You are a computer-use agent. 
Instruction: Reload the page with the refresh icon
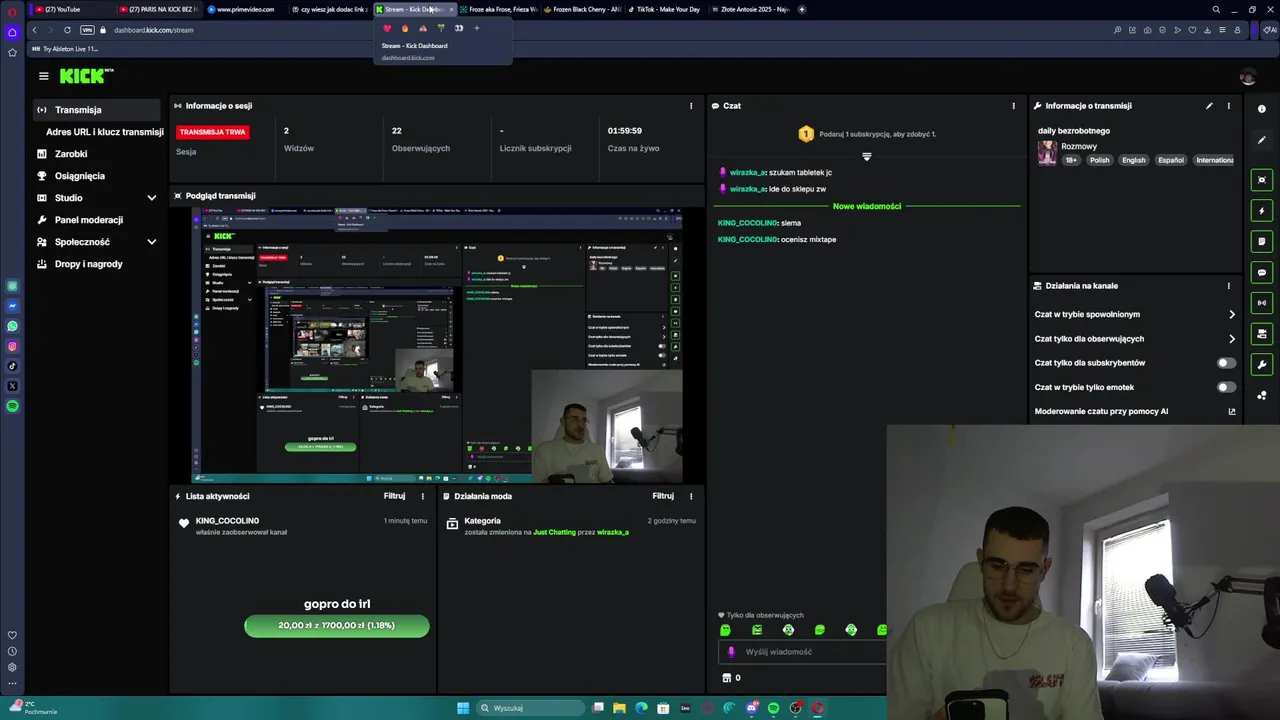tap(67, 30)
